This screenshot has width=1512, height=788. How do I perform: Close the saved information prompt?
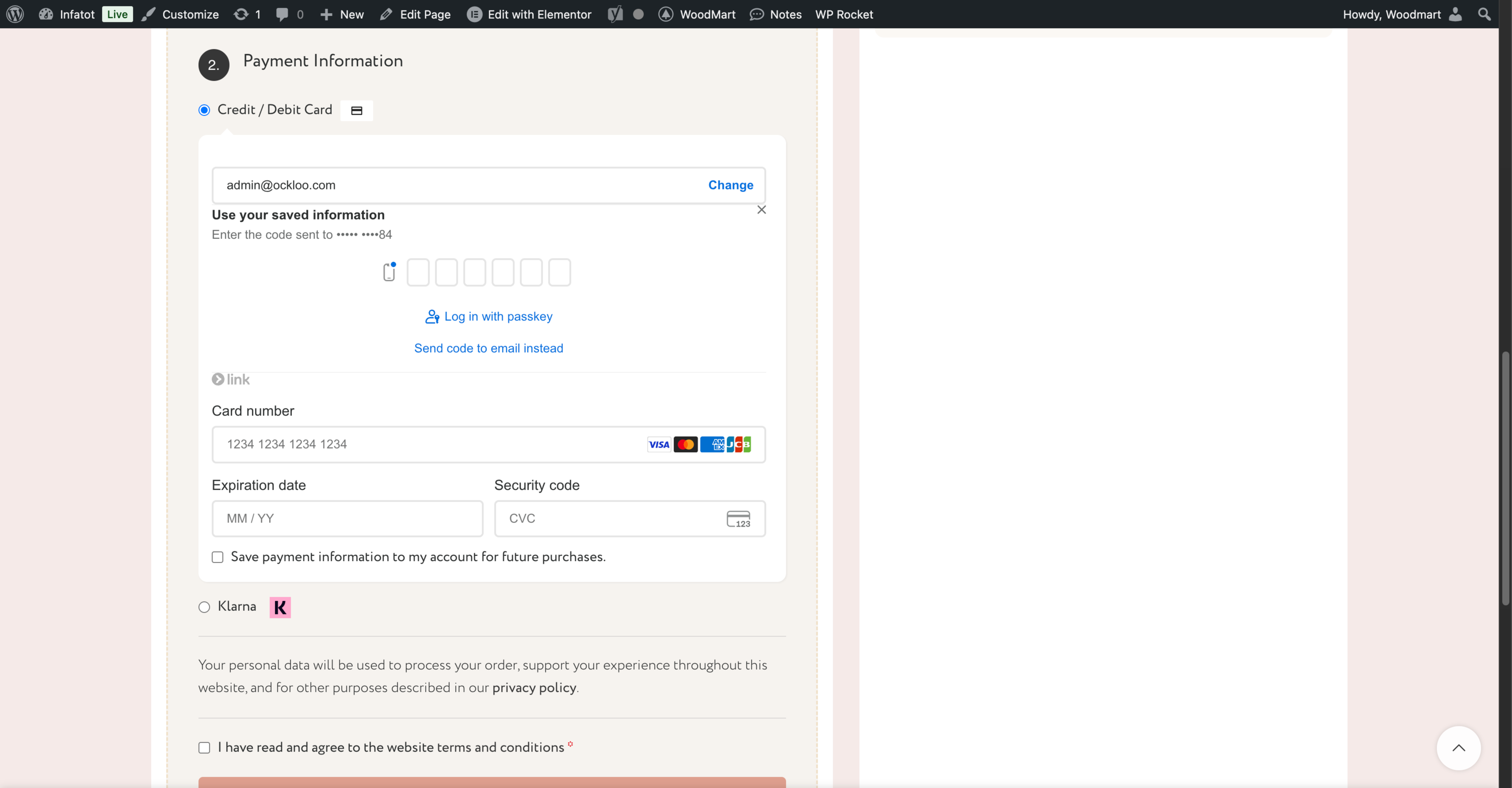point(761,210)
